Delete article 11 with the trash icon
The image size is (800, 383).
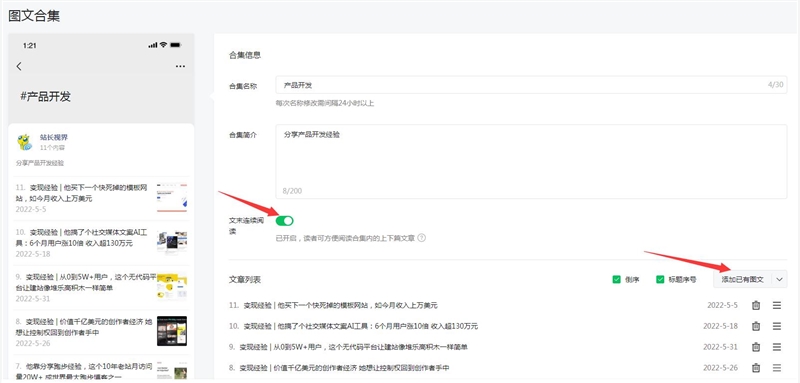coord(756,305)
